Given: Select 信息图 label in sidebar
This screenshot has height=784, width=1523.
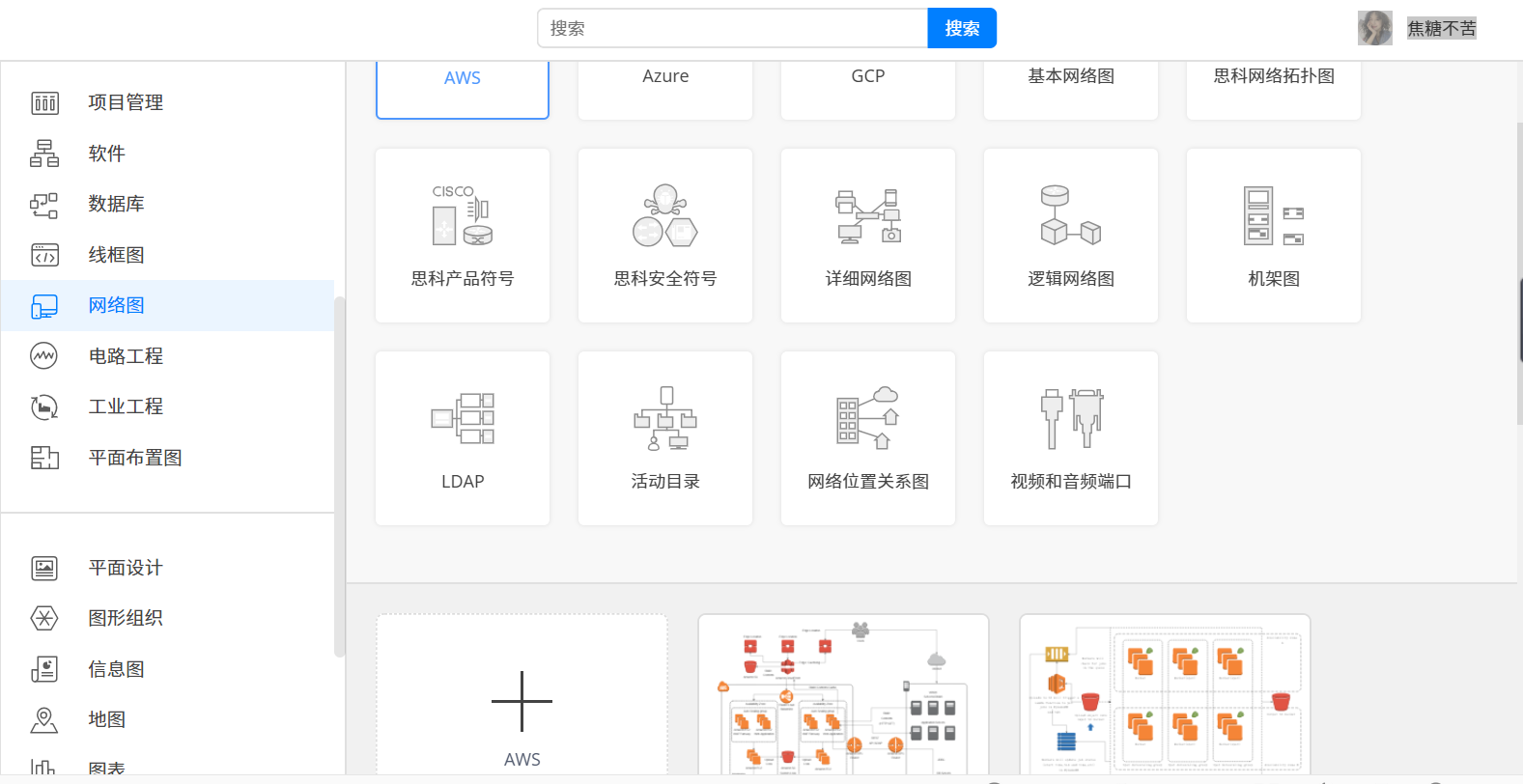Looking at the screenshot, I should pos(117,669).
